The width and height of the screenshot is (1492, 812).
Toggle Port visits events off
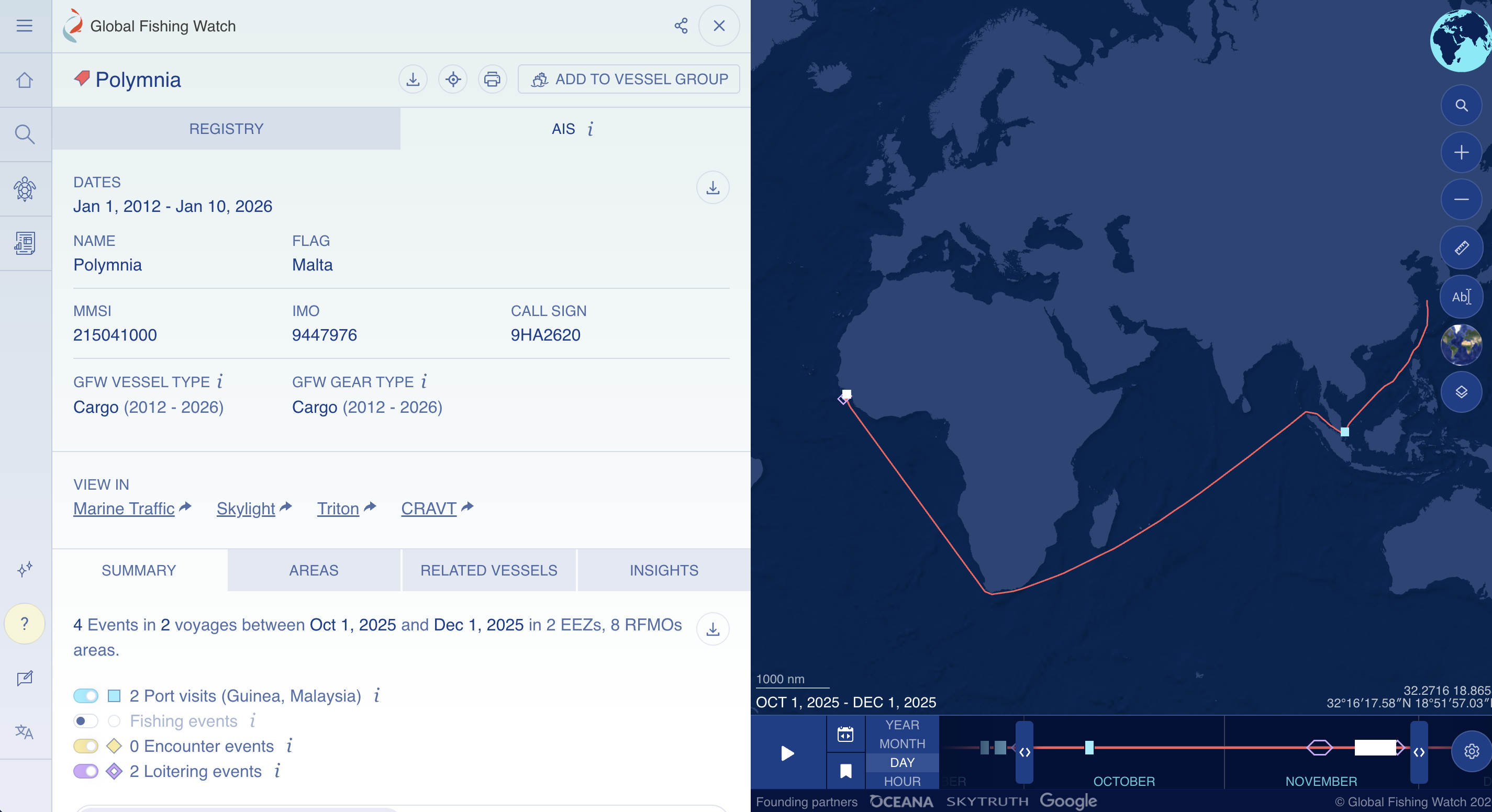(86, 696)
